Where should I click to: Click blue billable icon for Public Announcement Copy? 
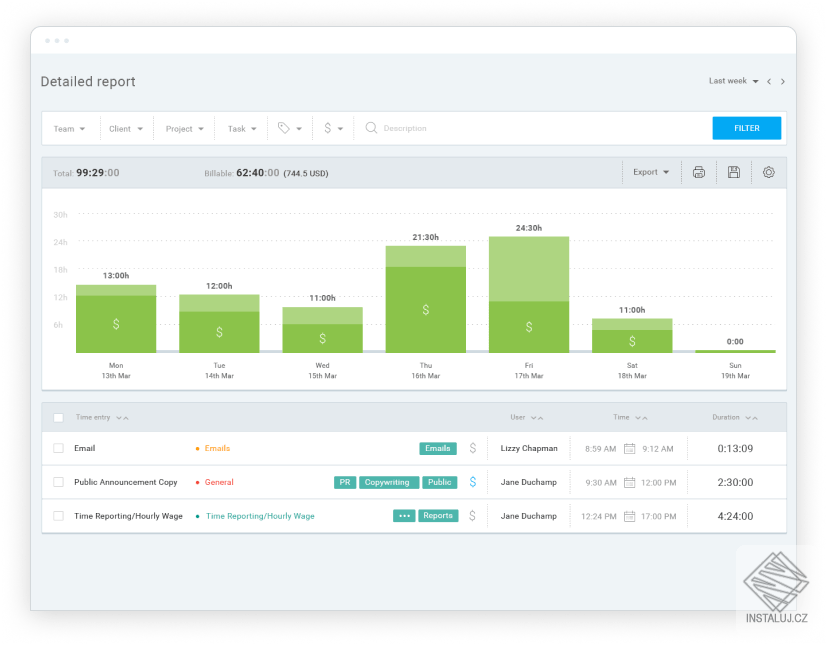[473, 482]
